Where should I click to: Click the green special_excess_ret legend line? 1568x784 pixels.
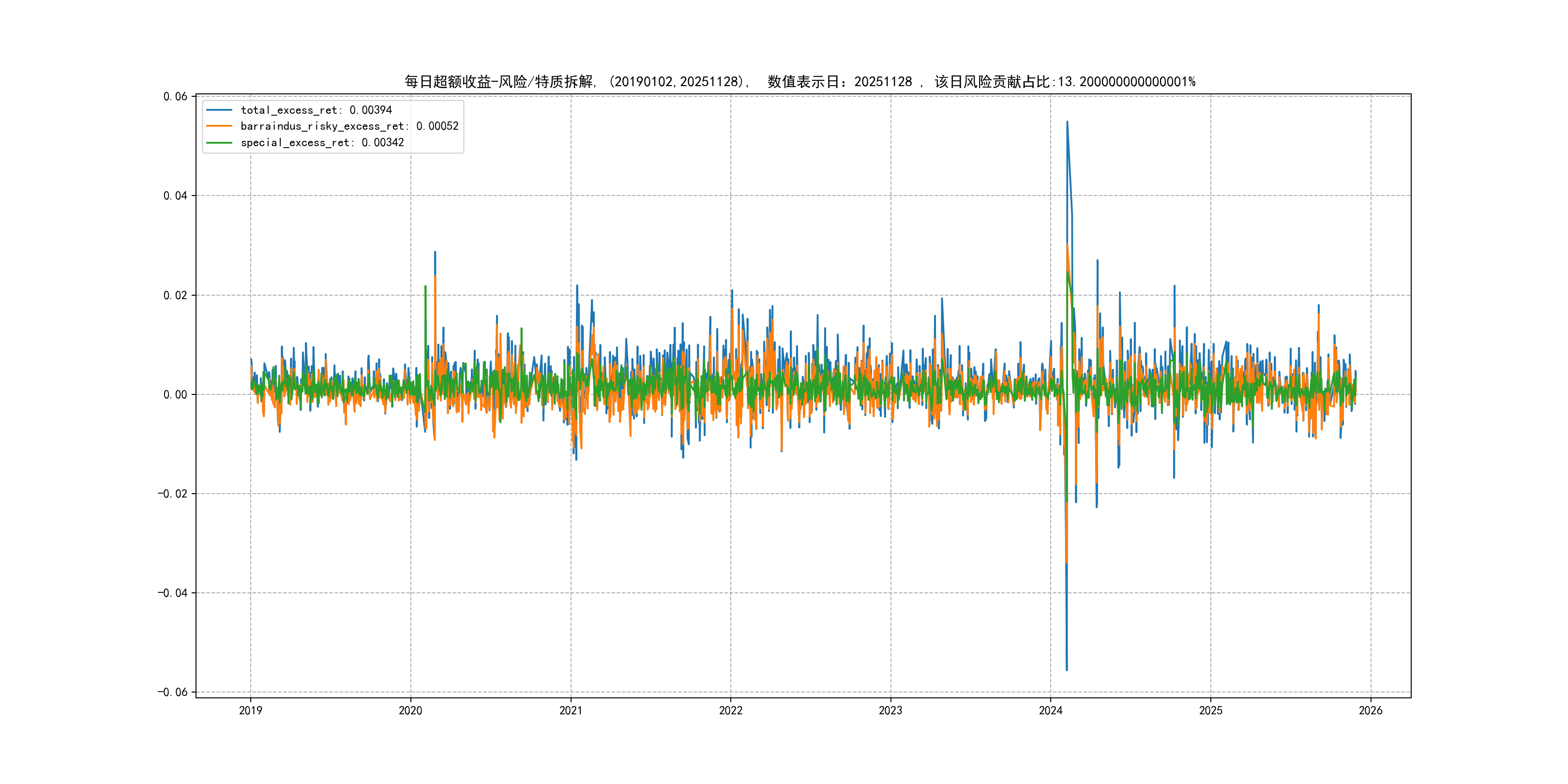click(x=219, y=142)
